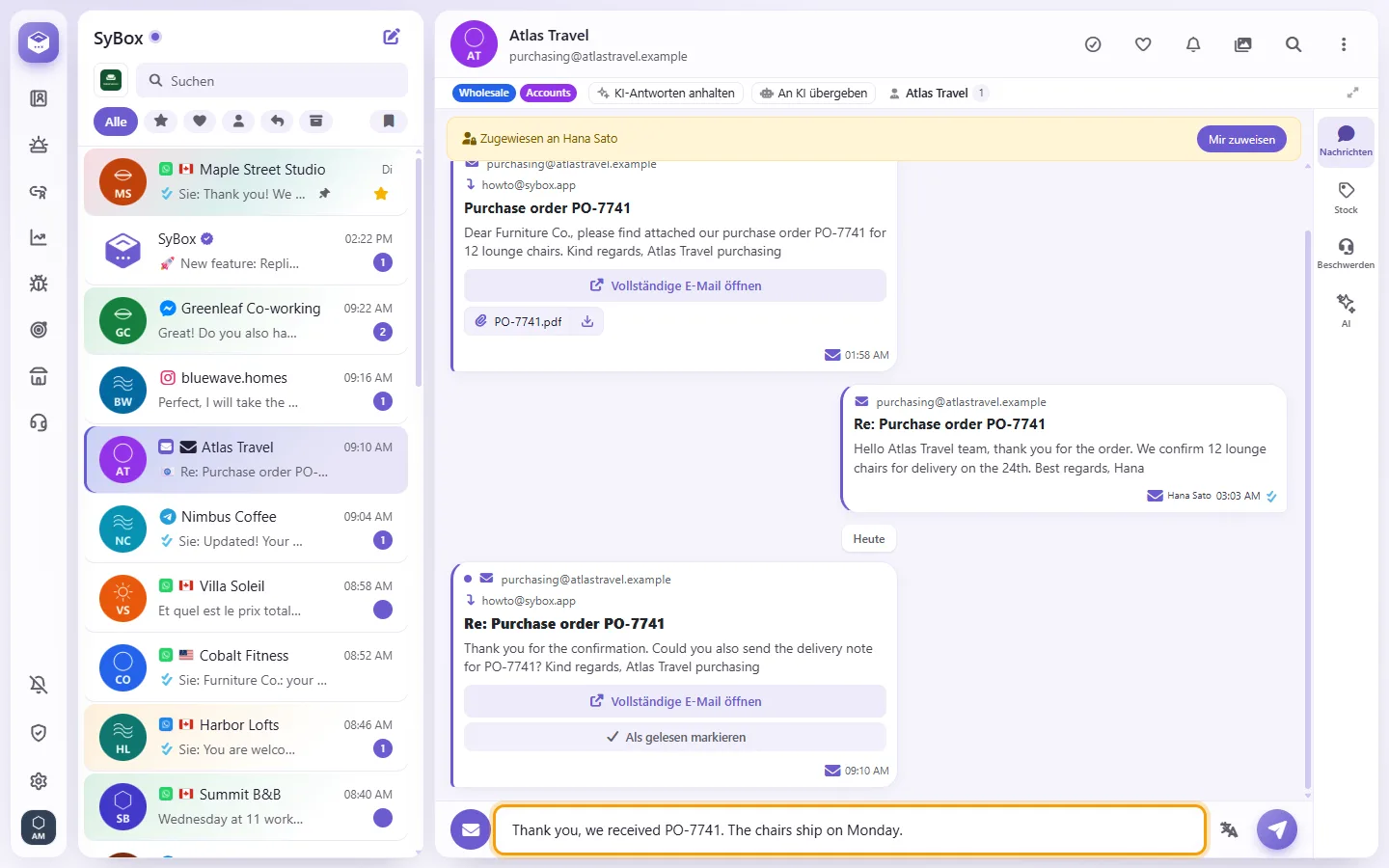Image resolution: width=1389 pixels, height=868 pixels.
Task: Toggle muted notifications bell in sidebar
Action: click(39, 685)
